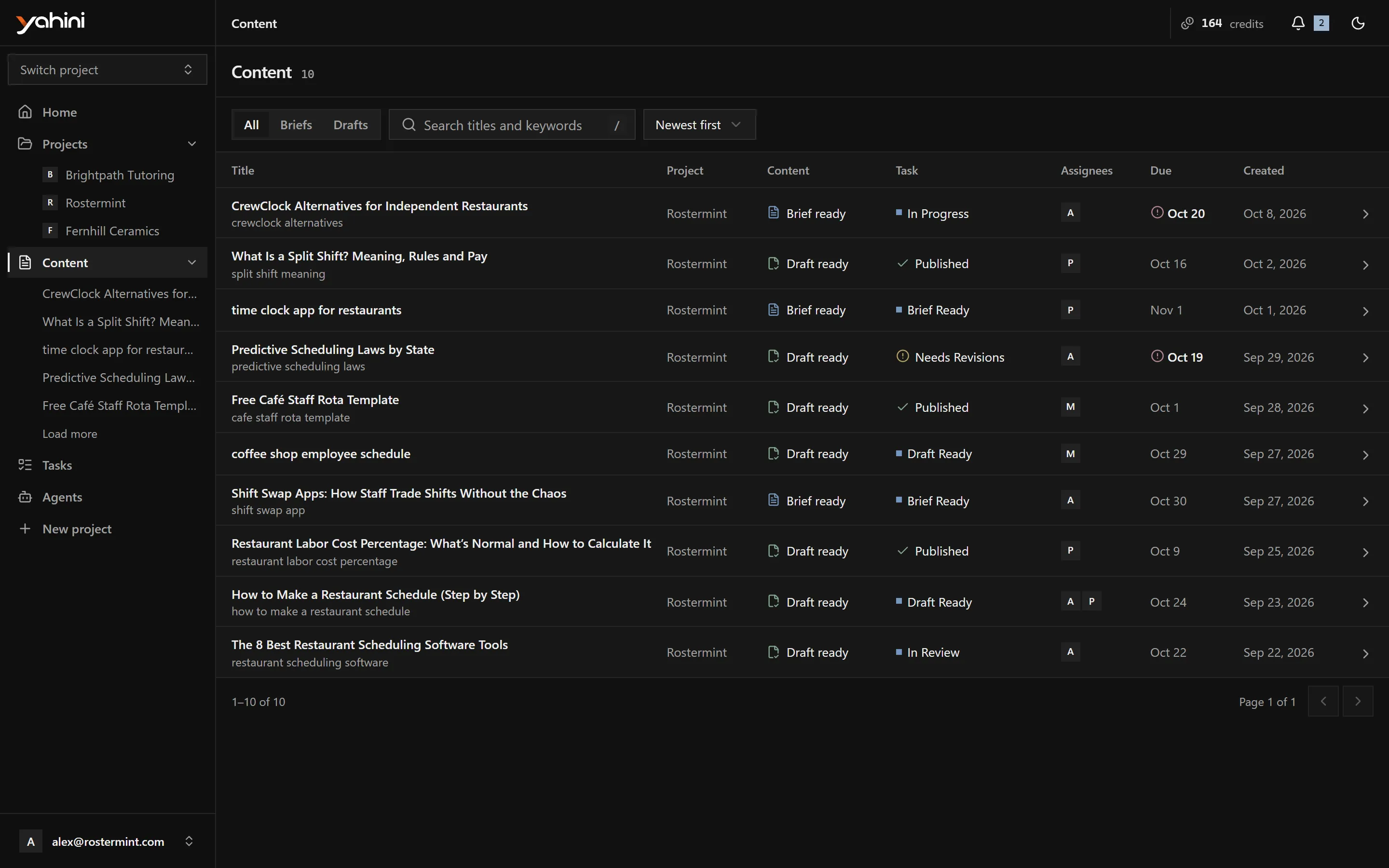1389x868 pixels.
Task: Switch to Briefs tab
Action: tap(296, 124)
